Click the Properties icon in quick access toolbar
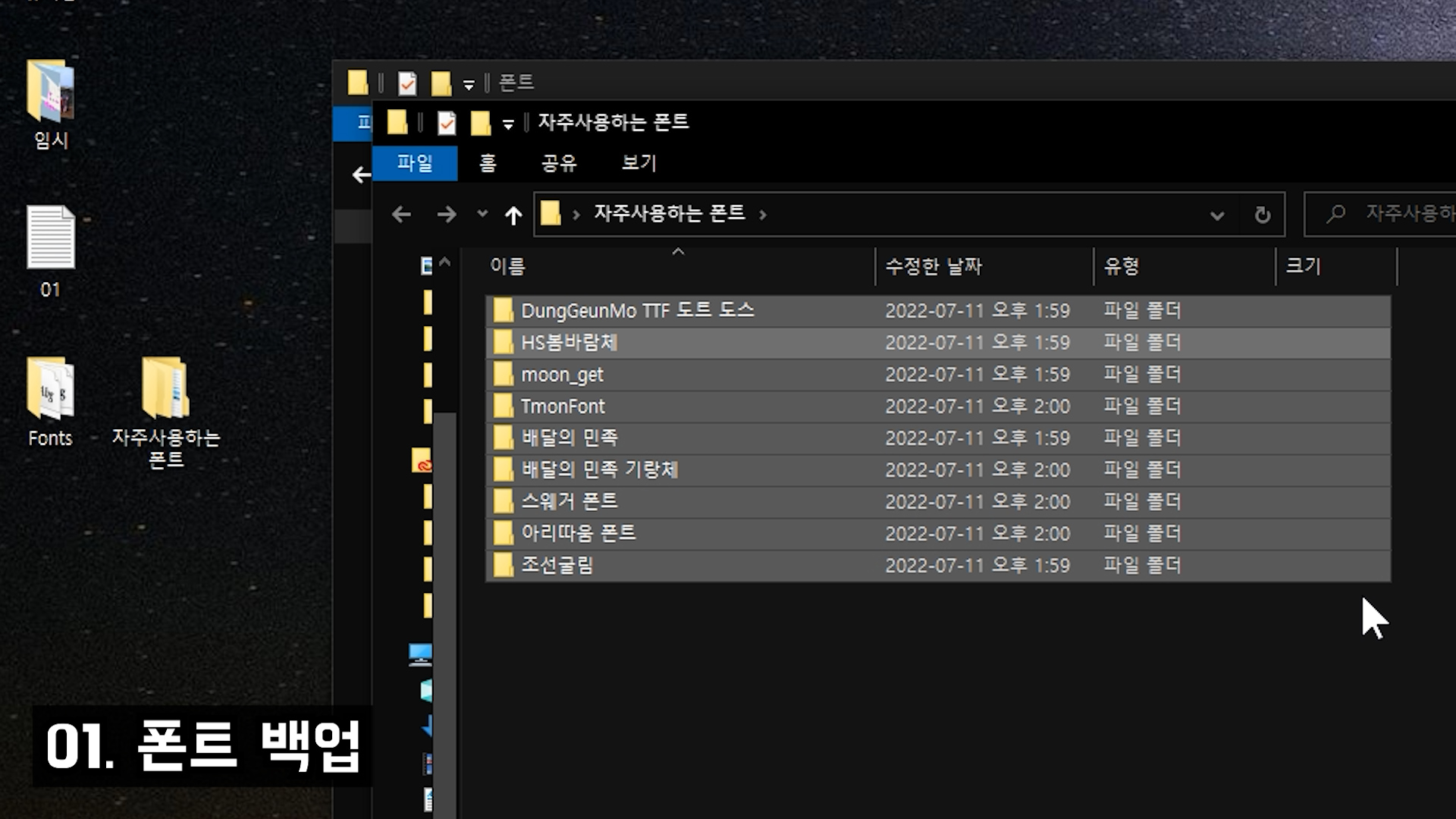This screenshot has width=1456, height=819. [447, 123]
